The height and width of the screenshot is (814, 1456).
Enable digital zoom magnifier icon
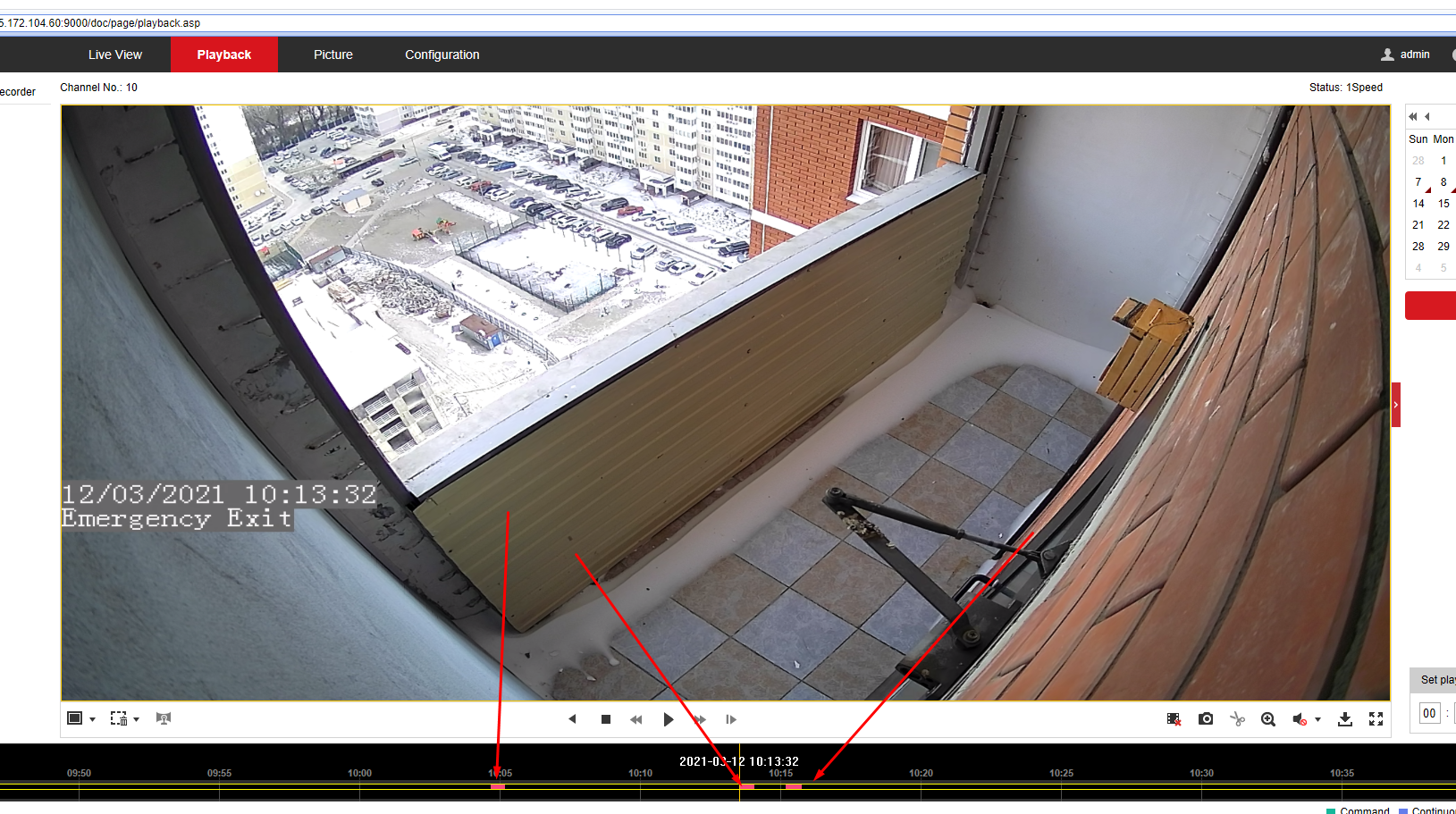click(1267, 719)
